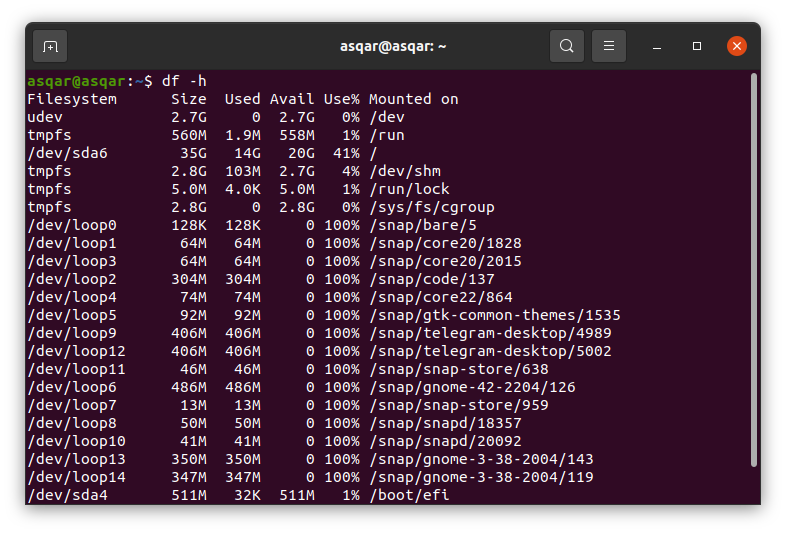Click the '/dev/loop7' filesystem entry
This screenshot has width=786, height=533.
(72, 406)
